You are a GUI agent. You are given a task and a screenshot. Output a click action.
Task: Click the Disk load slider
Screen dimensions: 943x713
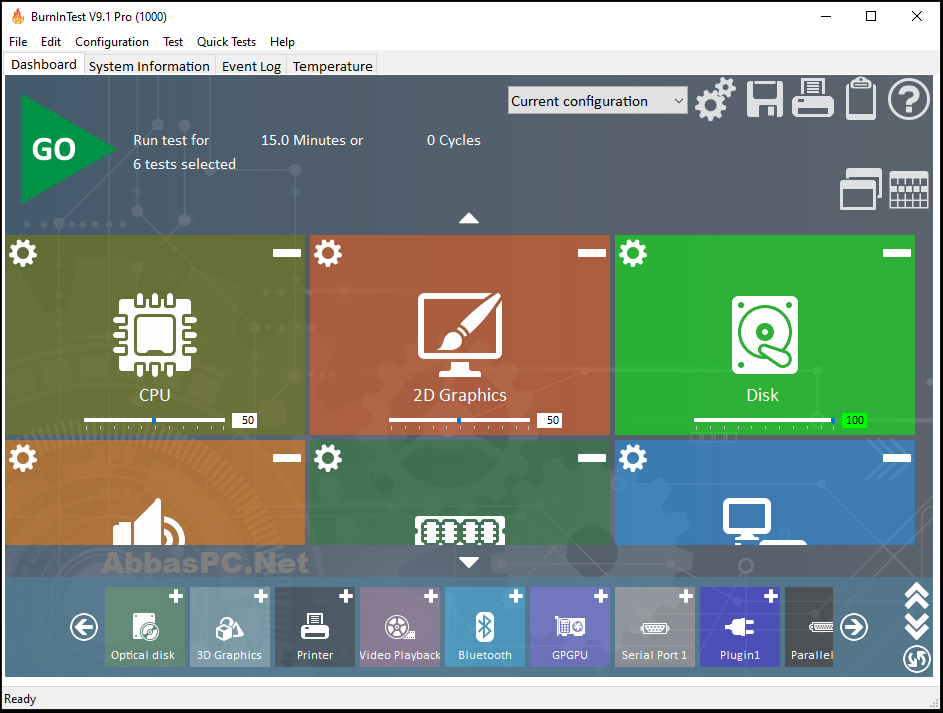point(764,421)
